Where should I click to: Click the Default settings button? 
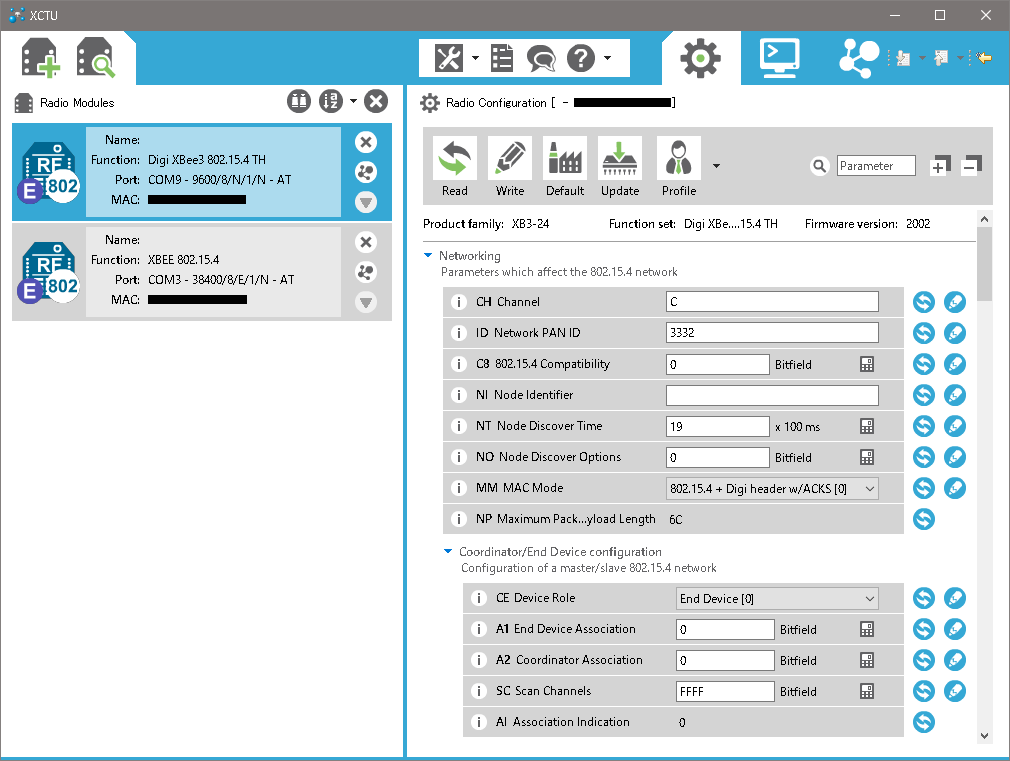pos(565,166)
